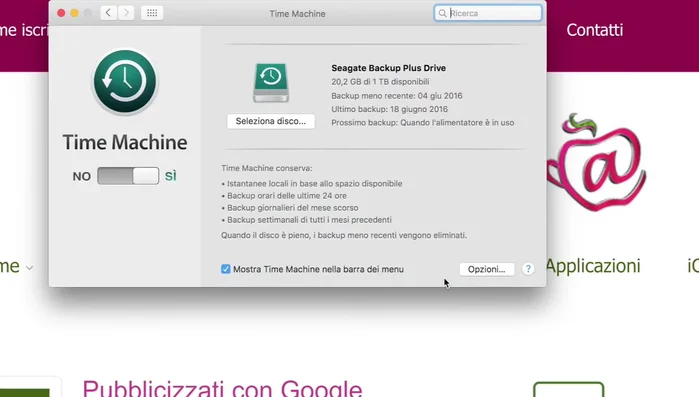Focus the Ricerca search field
Image resolution: width=699 pixels, height=397 pixels.
[x=488, y=13]
